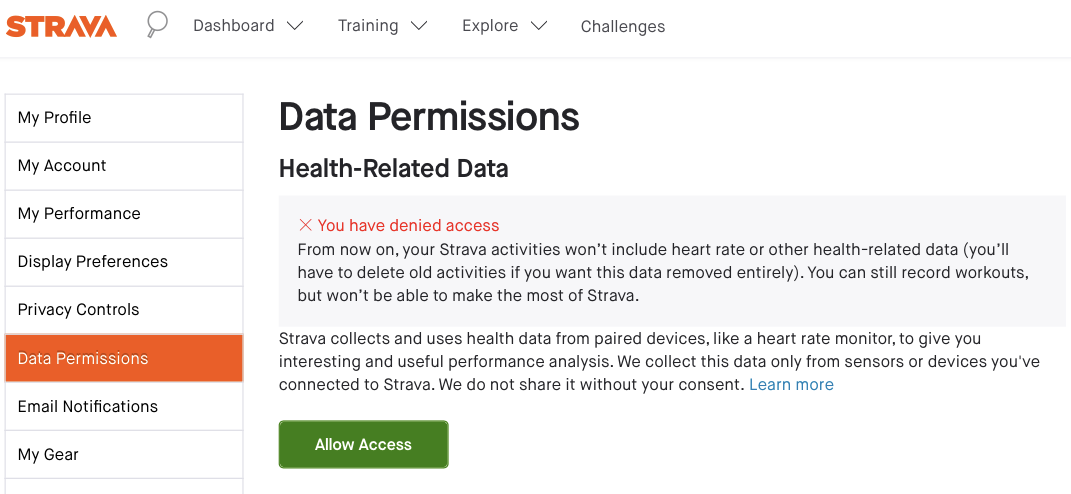Go to My Gear section

[124, 455]
